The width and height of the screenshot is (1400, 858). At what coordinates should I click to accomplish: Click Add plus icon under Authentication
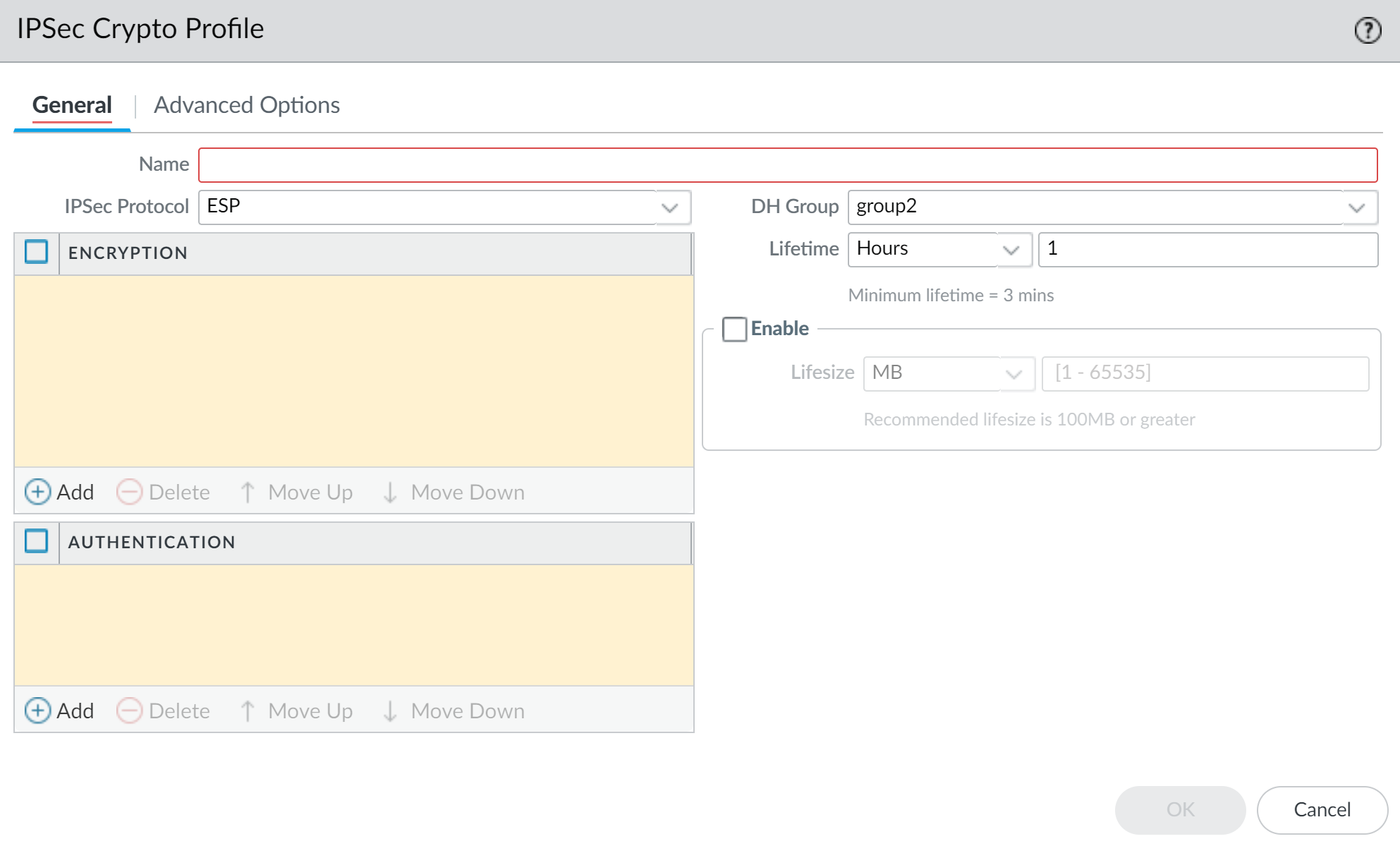point(37,711)
